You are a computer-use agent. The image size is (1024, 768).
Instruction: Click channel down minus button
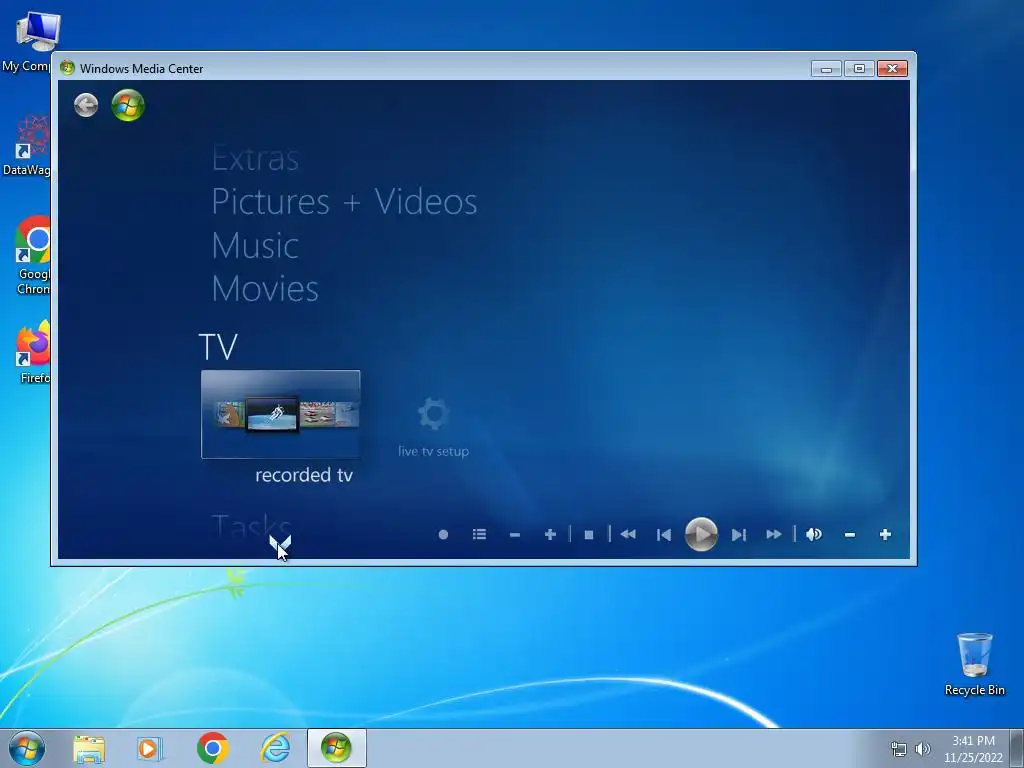[515, 535]
